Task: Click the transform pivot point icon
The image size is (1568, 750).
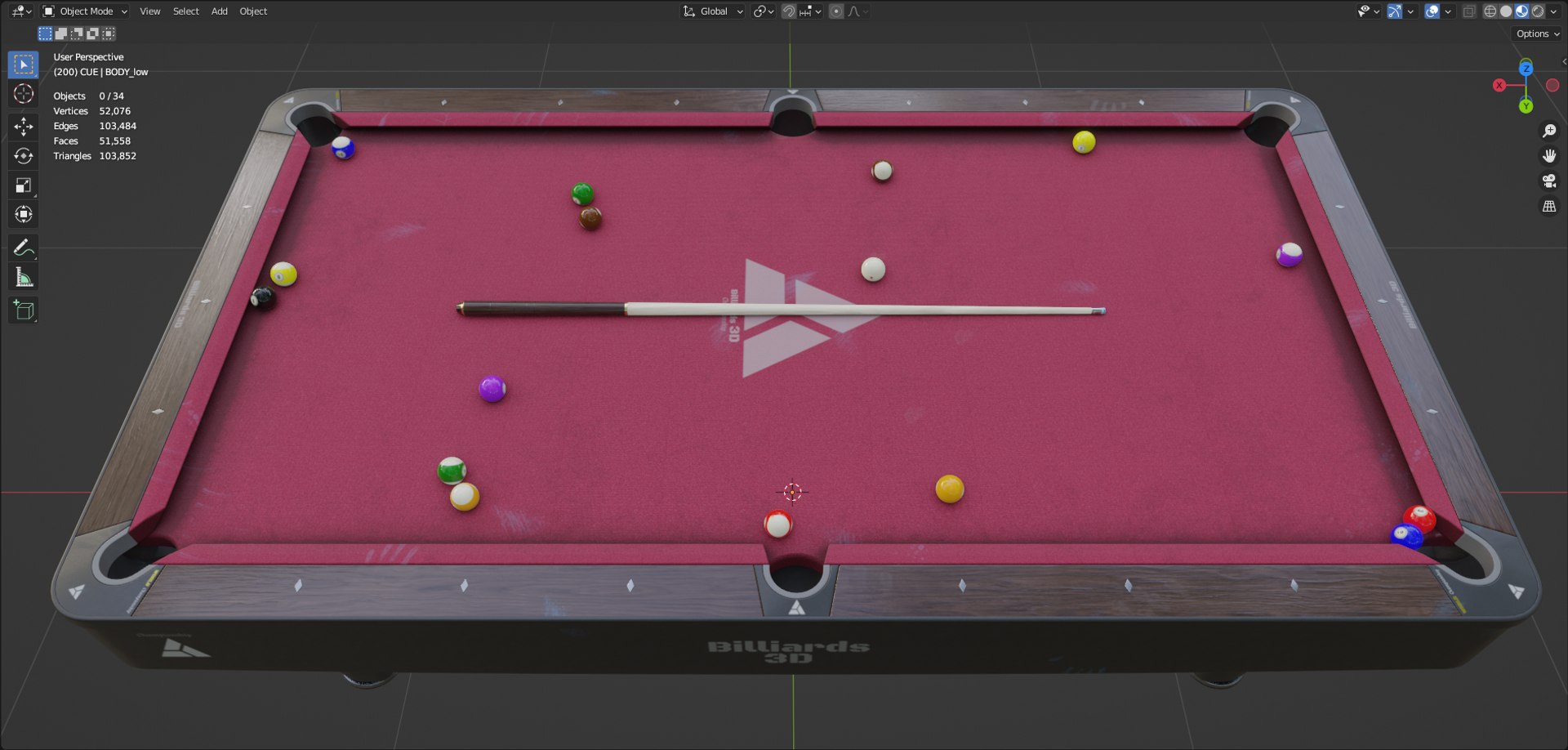Action: coord(764,11)
